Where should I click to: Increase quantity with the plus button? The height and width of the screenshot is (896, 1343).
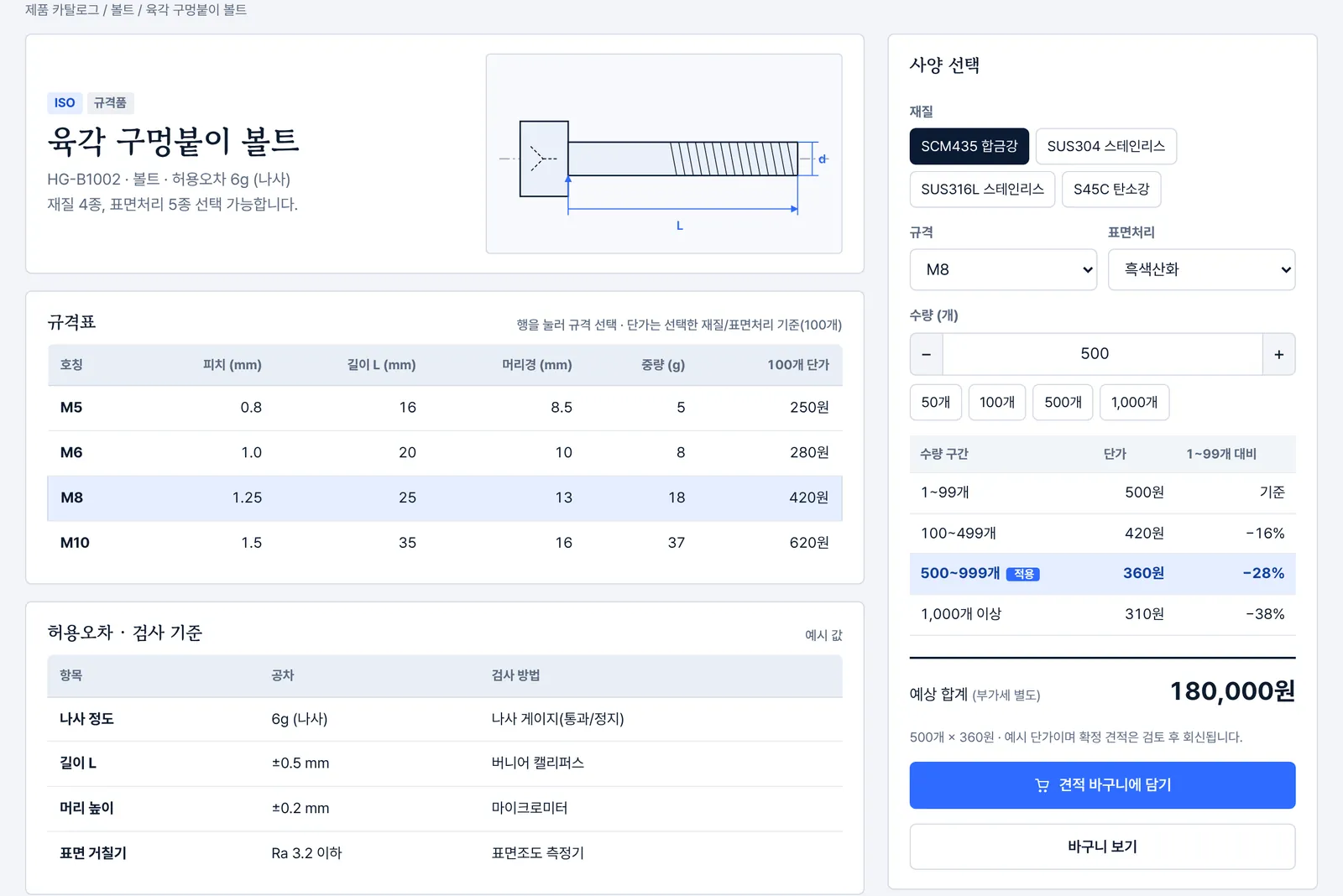coord(1278,354)
